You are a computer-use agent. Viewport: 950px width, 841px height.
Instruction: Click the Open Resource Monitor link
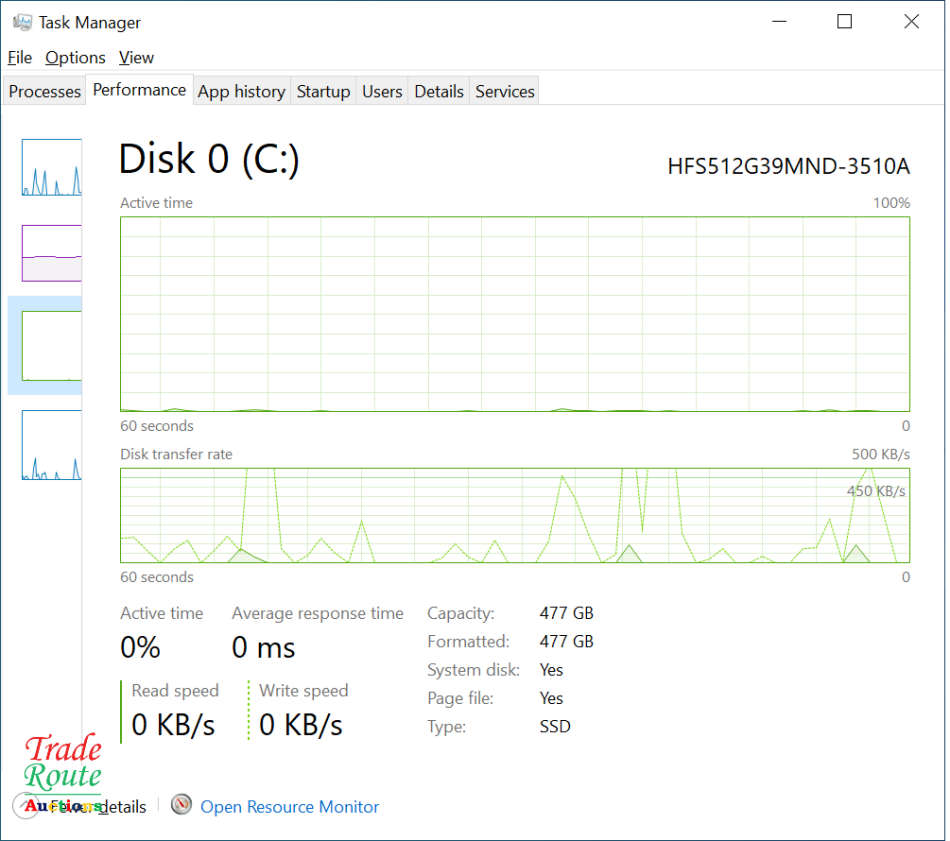pos(290,806)
